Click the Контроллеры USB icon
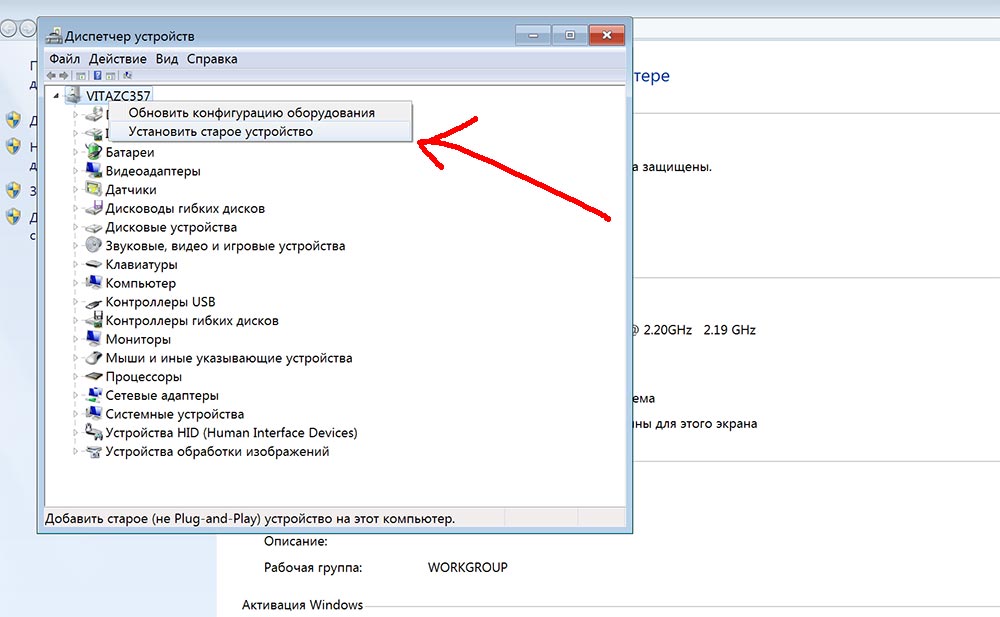 click(x=94, y=302)
